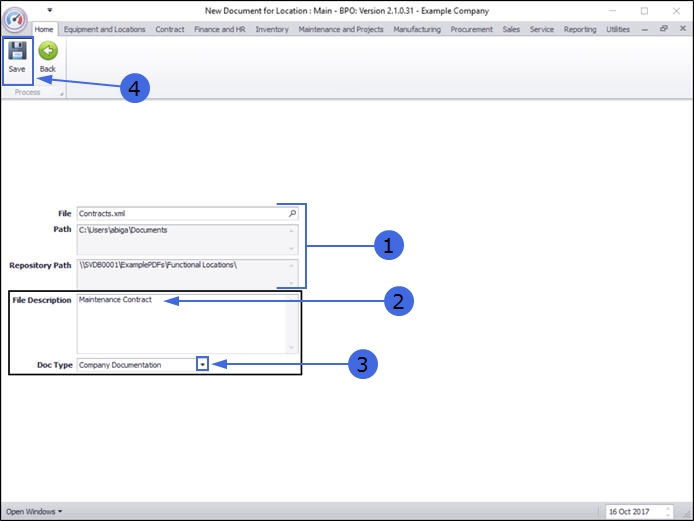Click Repository Path scrollbar down arrow
The width and height of the screenshot is (694, 521).
tap(291, 283)
